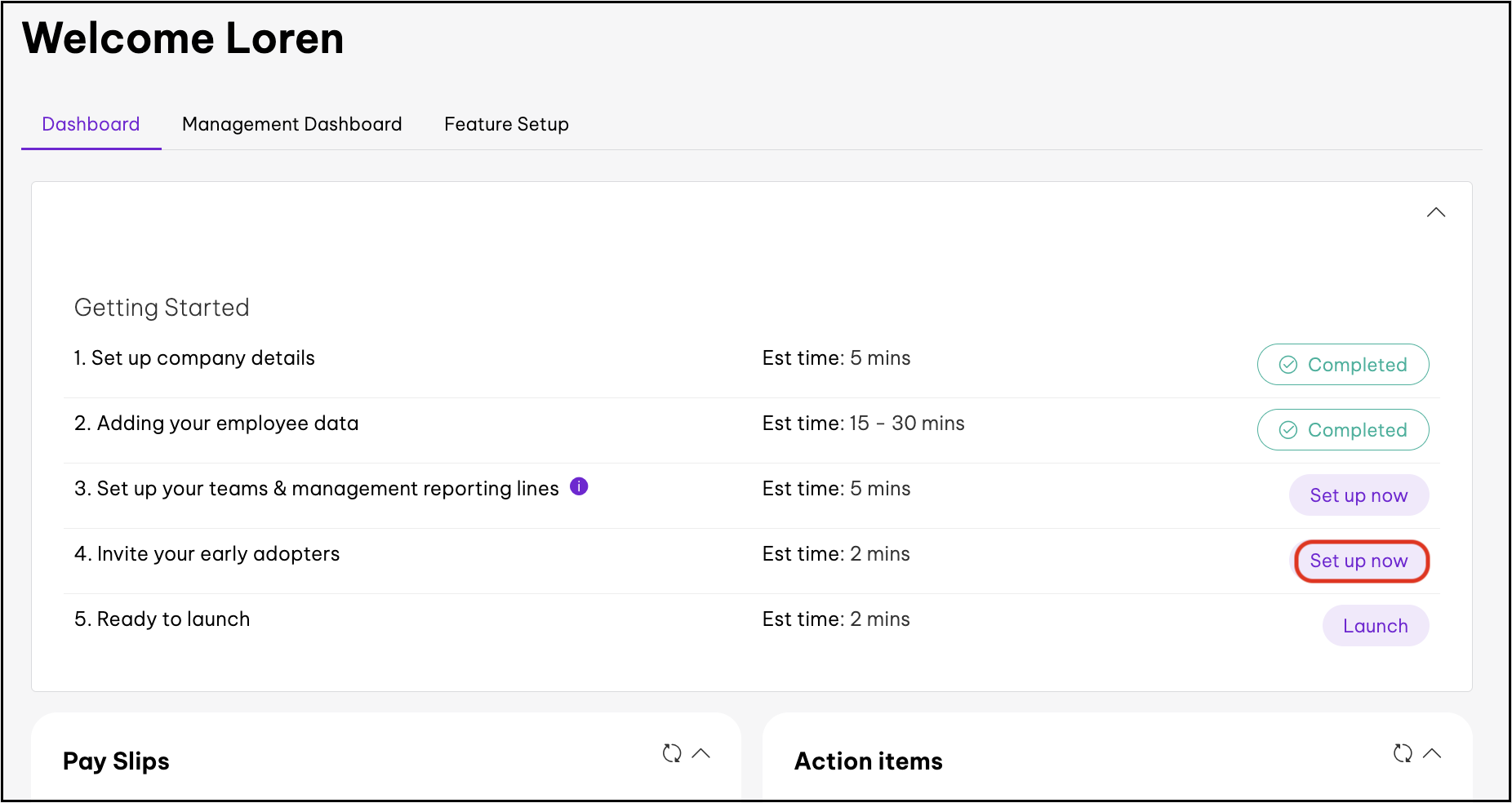Open the Management Dashboard tab
Screen dimensions: 1512x803
(x=291, y=124)
